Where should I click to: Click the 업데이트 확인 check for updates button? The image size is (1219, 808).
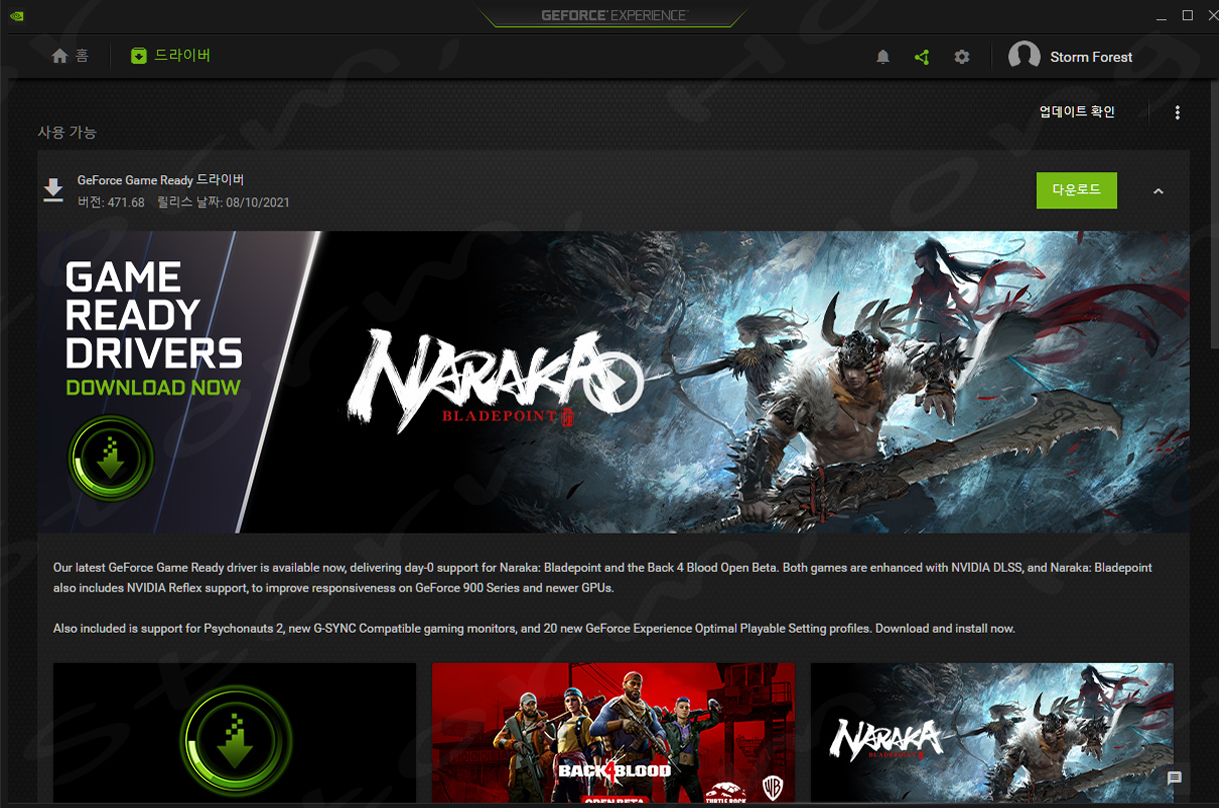click(x=1077, y=112)
